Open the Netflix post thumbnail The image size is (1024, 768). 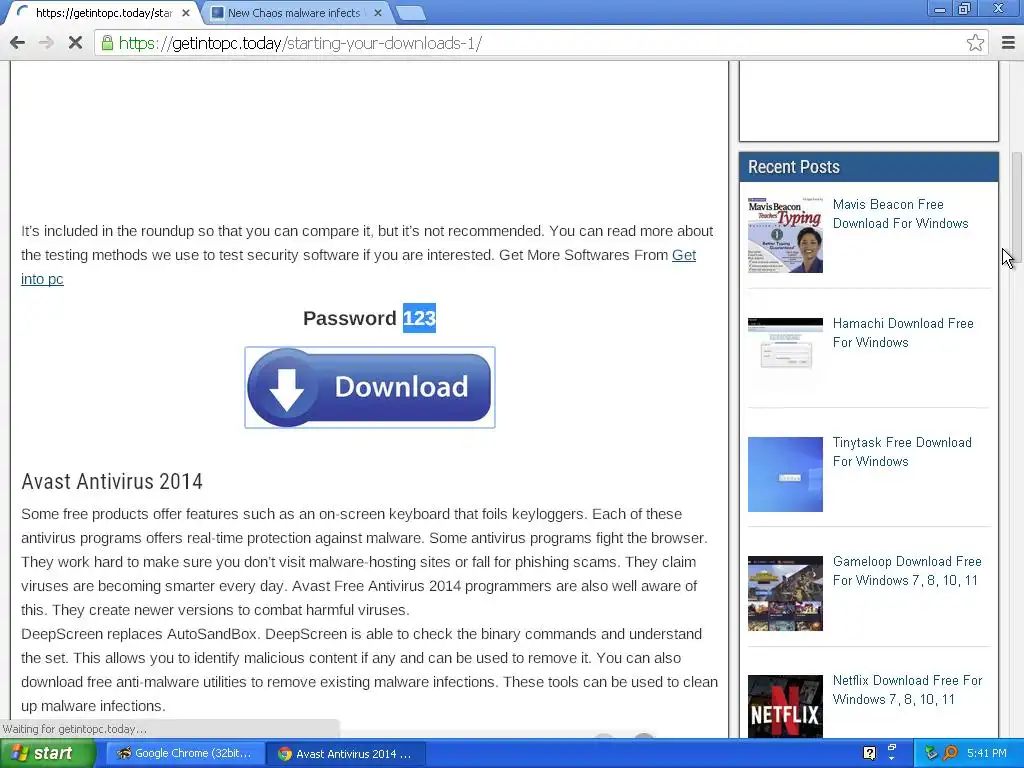[x=785, y=707]
